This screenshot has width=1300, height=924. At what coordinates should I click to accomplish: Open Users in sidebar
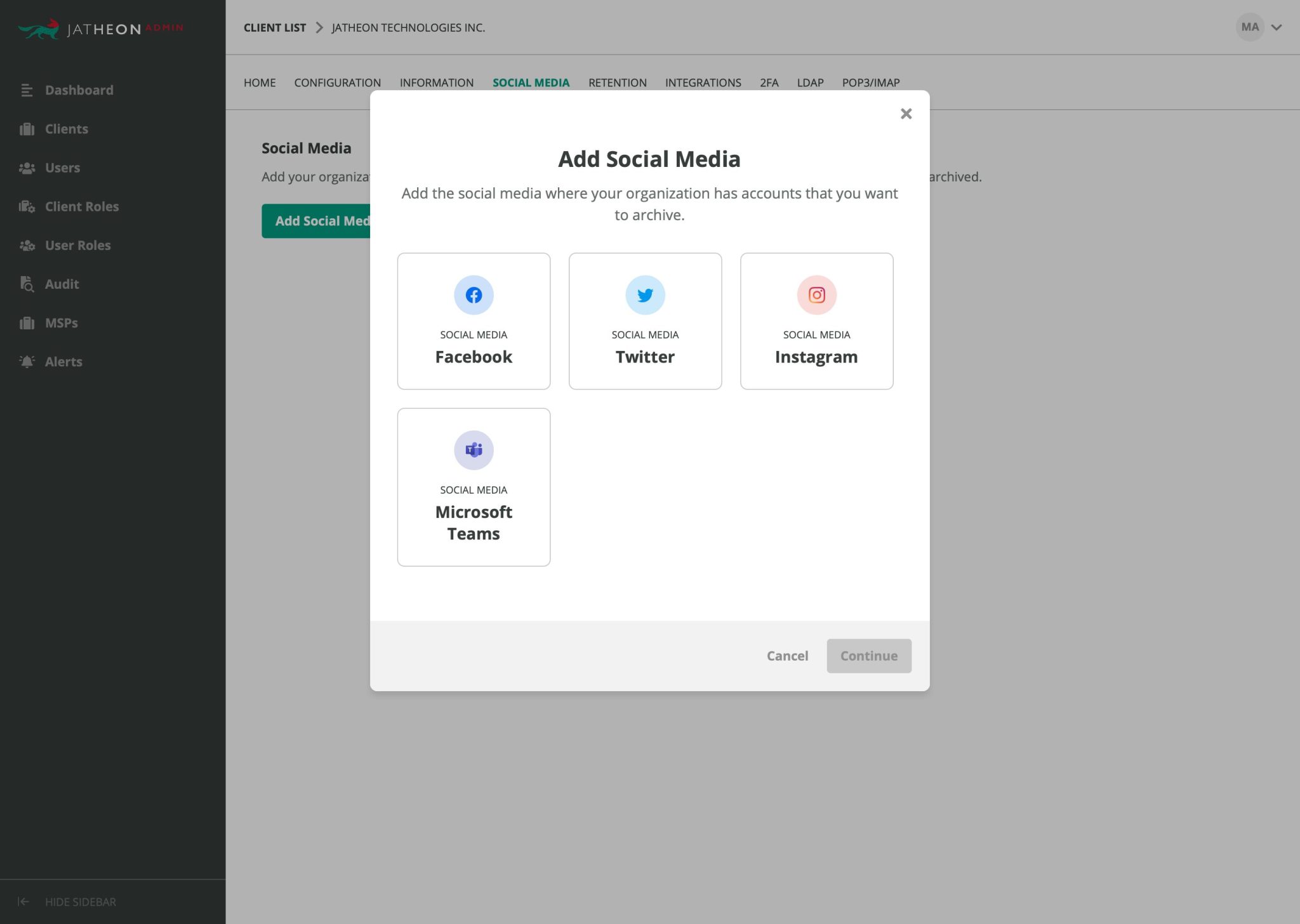click(62, 168)
